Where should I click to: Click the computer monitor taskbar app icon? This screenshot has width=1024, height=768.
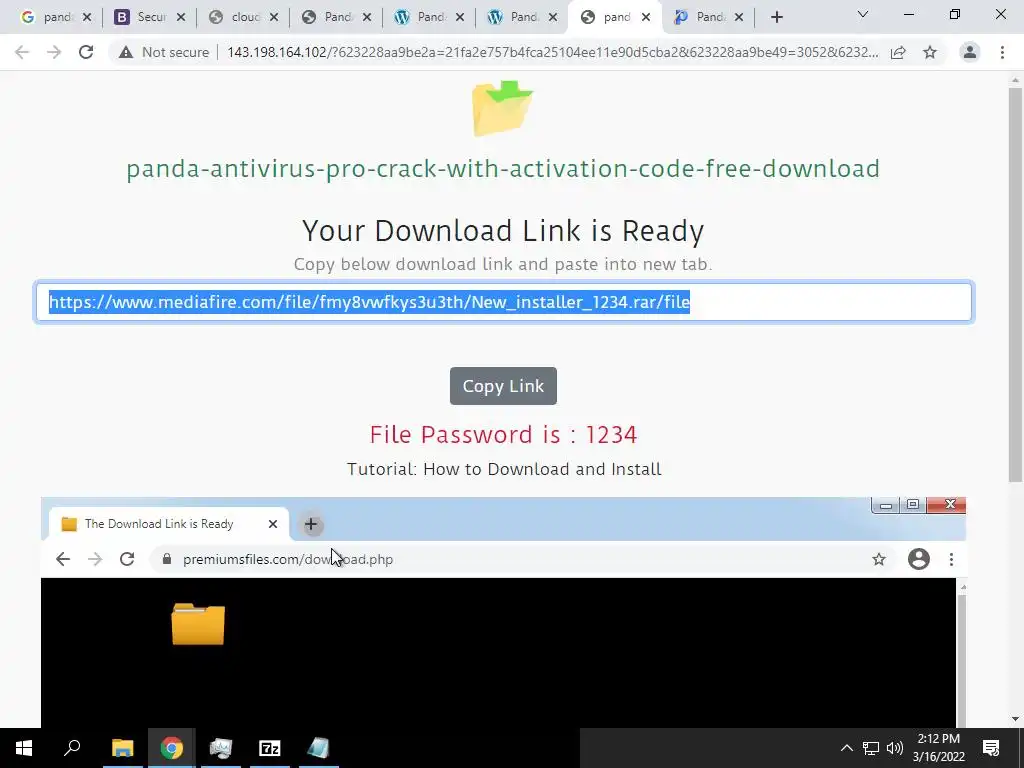pos(220,748)
